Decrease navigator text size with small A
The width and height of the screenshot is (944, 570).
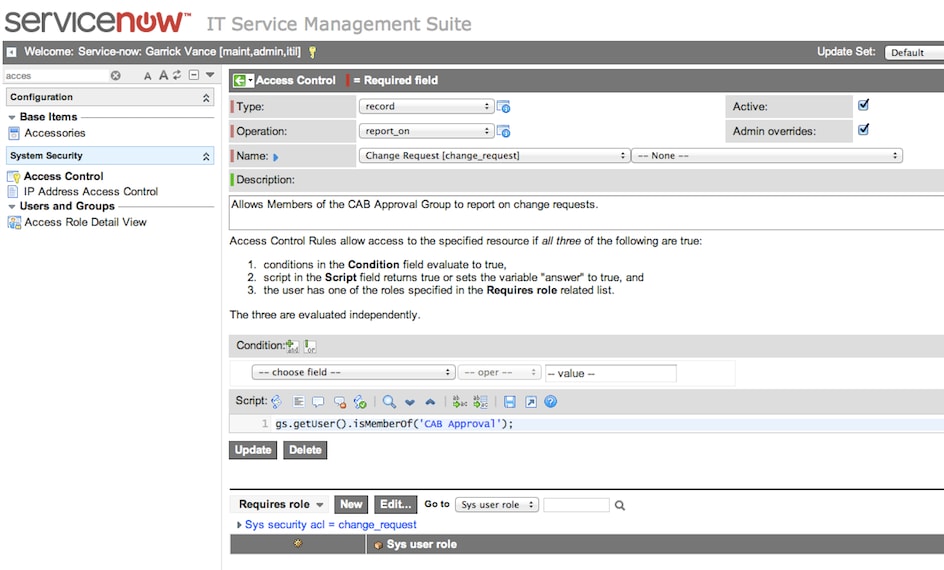coord(148,76)
